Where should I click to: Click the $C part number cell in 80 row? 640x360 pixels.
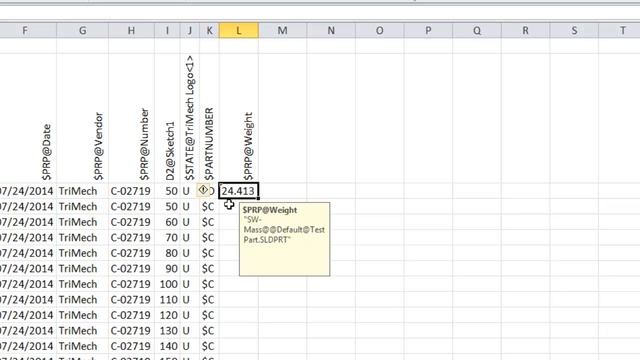pyautogui.click(x=209, y=253)
